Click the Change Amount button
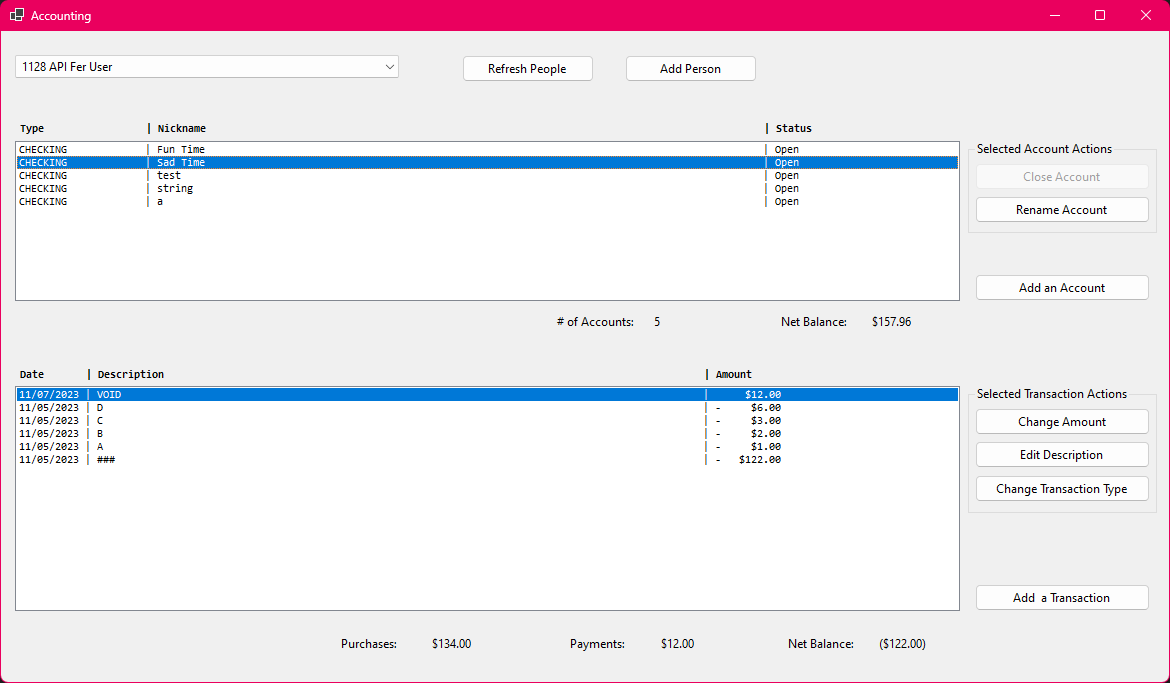This screenshot has width=1170, height=683. [x=1061, y=422]
